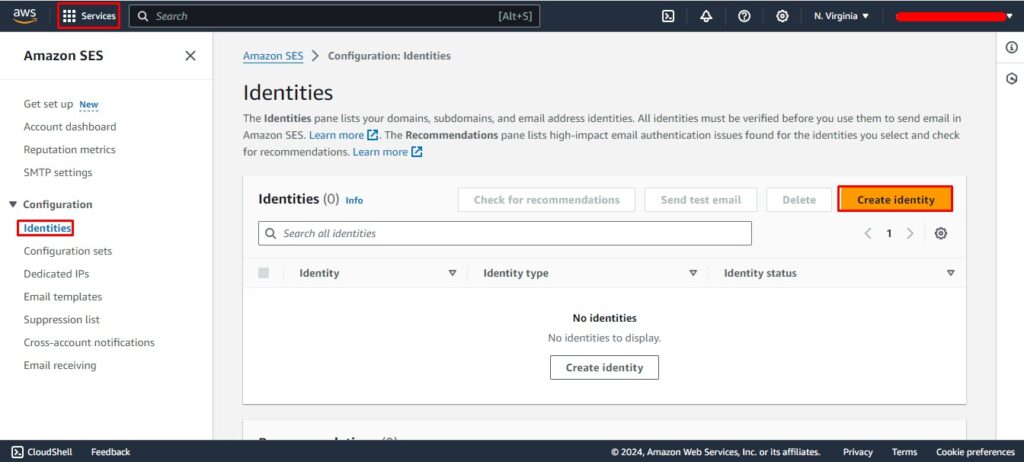Open the right-side tutorials panel icon
1024x462 pixels.
tap(1012, 79)
